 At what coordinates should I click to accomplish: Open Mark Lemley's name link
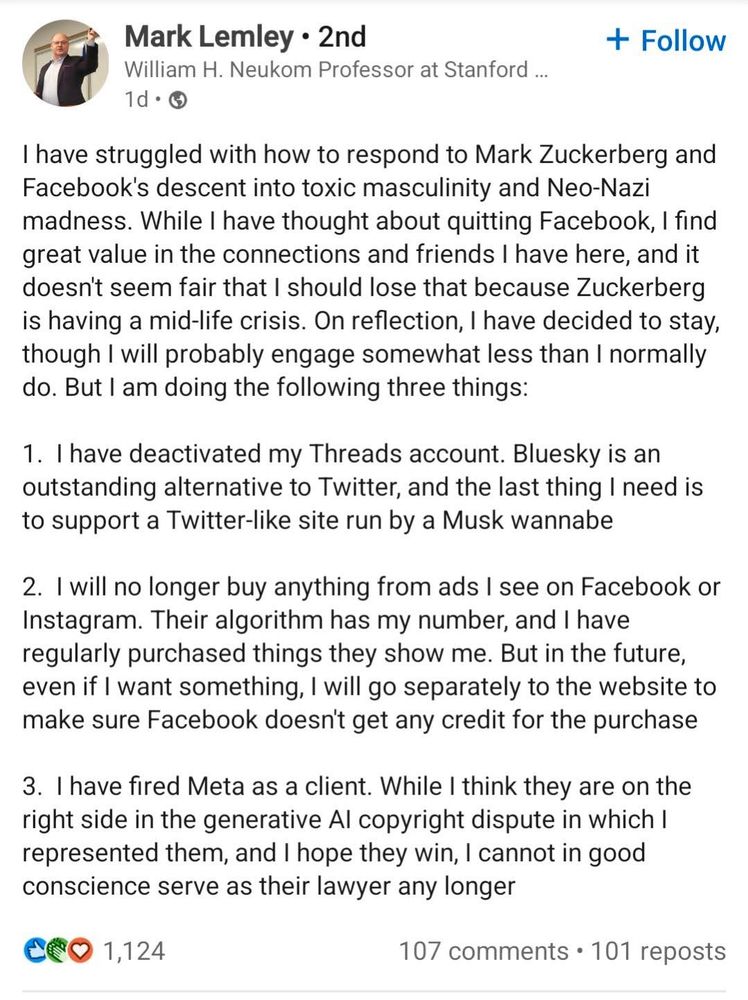[209, 36]
